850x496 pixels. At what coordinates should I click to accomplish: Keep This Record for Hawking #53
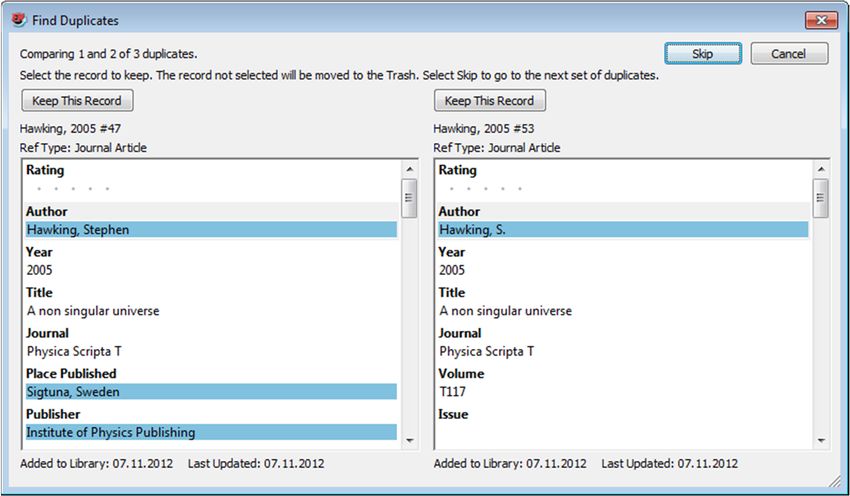[x=490, y=101]
